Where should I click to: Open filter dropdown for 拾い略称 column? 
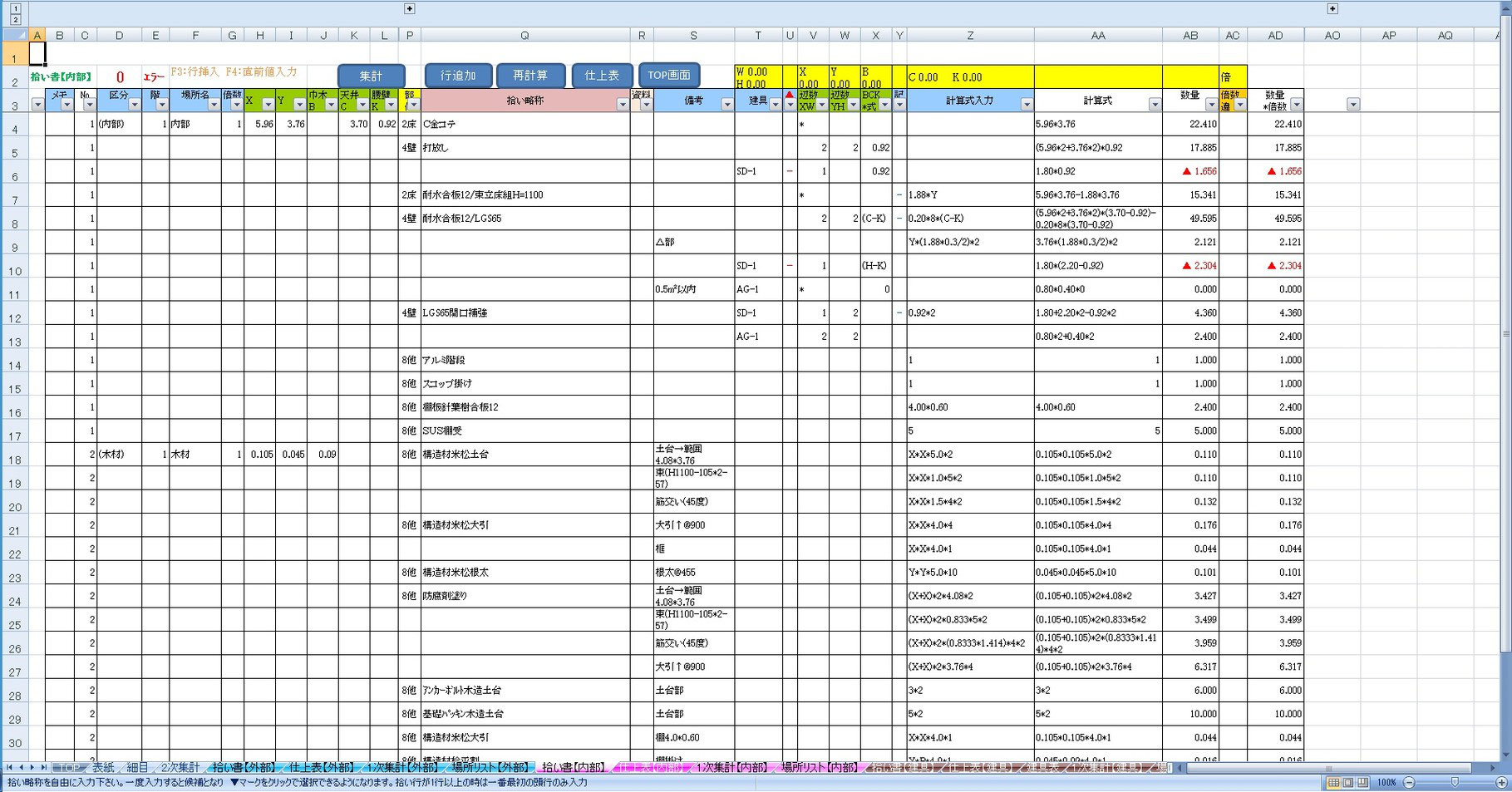pyautogui.click(x=623, y=105)
